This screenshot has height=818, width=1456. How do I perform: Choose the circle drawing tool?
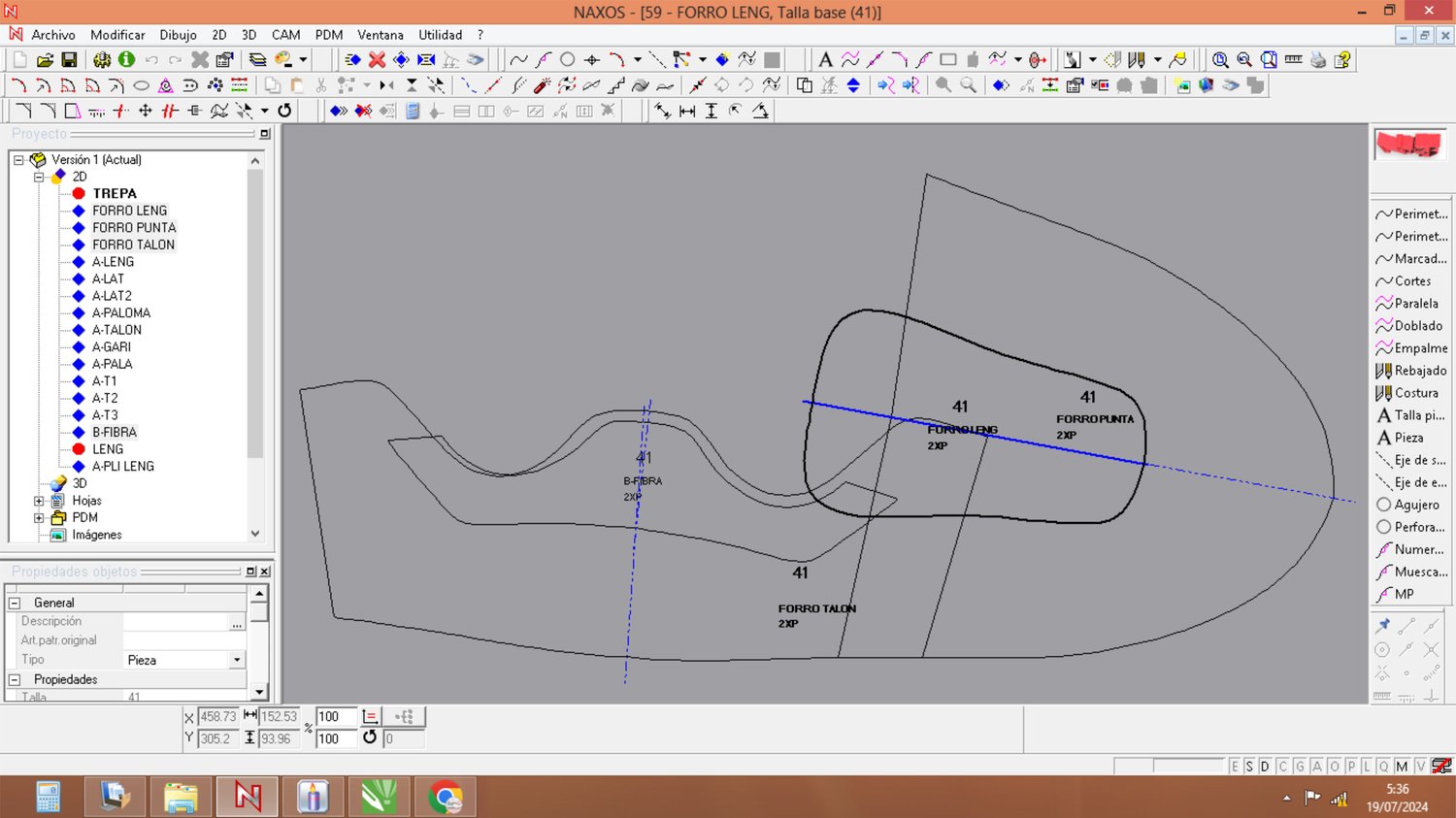click(x=568, y=60)
